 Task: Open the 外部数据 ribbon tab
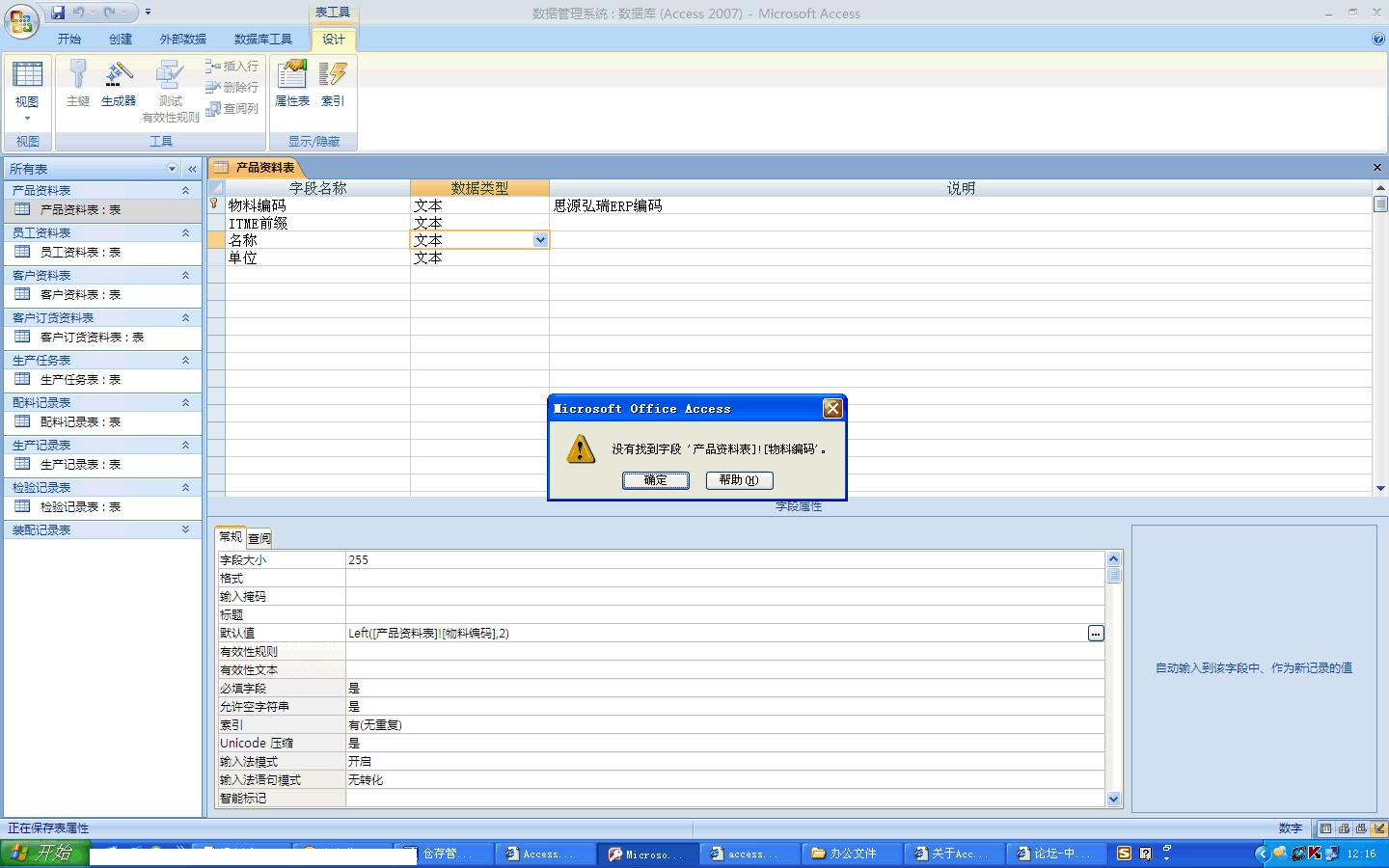coord(183,40)
